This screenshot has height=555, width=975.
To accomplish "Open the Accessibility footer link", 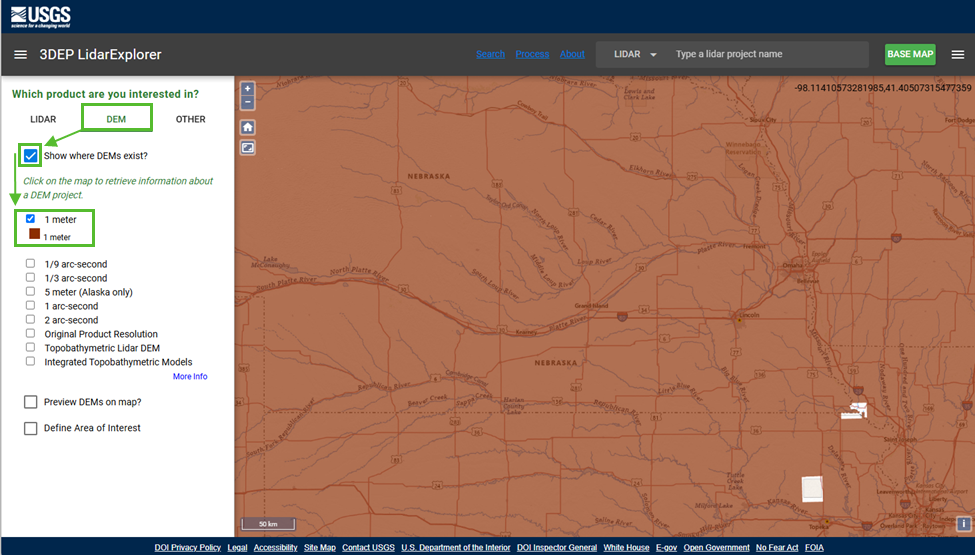I will (x=275, y=548).
